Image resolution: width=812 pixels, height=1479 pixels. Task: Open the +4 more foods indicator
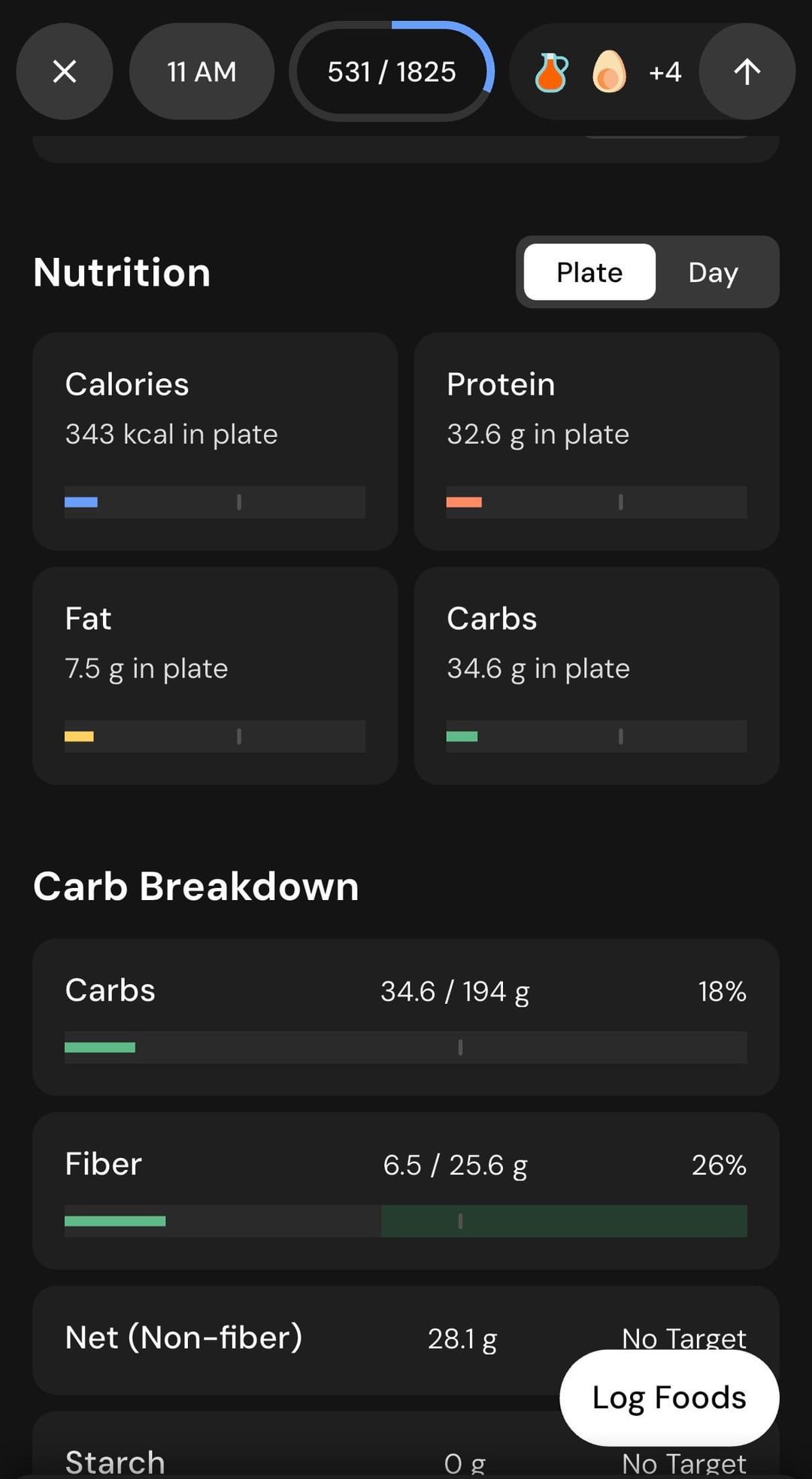point(665,72)
